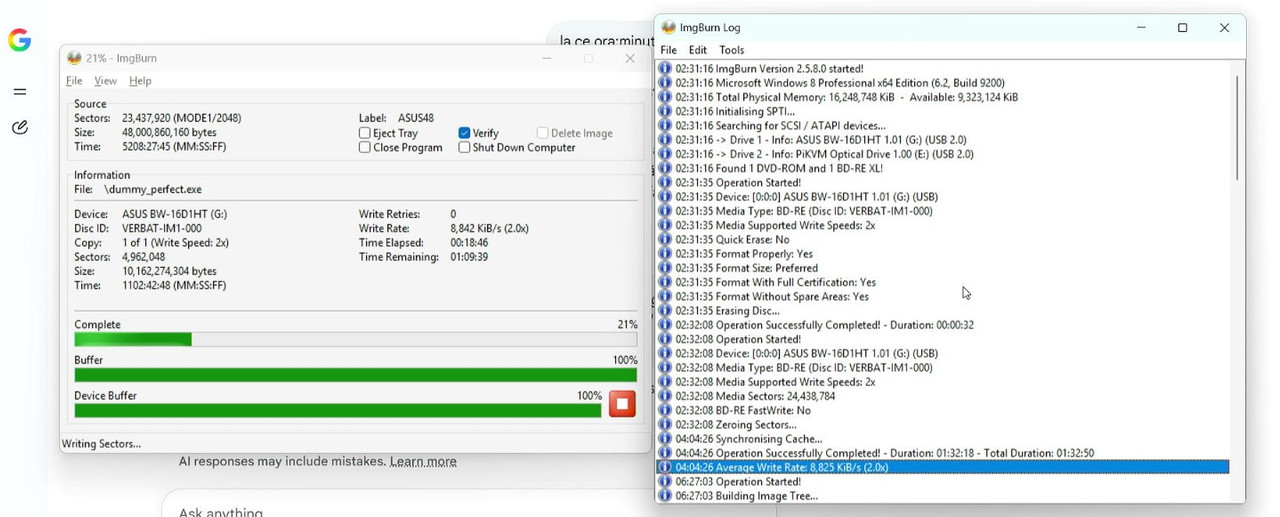Uncheck the Verify checkbox
The width and height of the screenshot is (1280, 517).
point(465,133)
